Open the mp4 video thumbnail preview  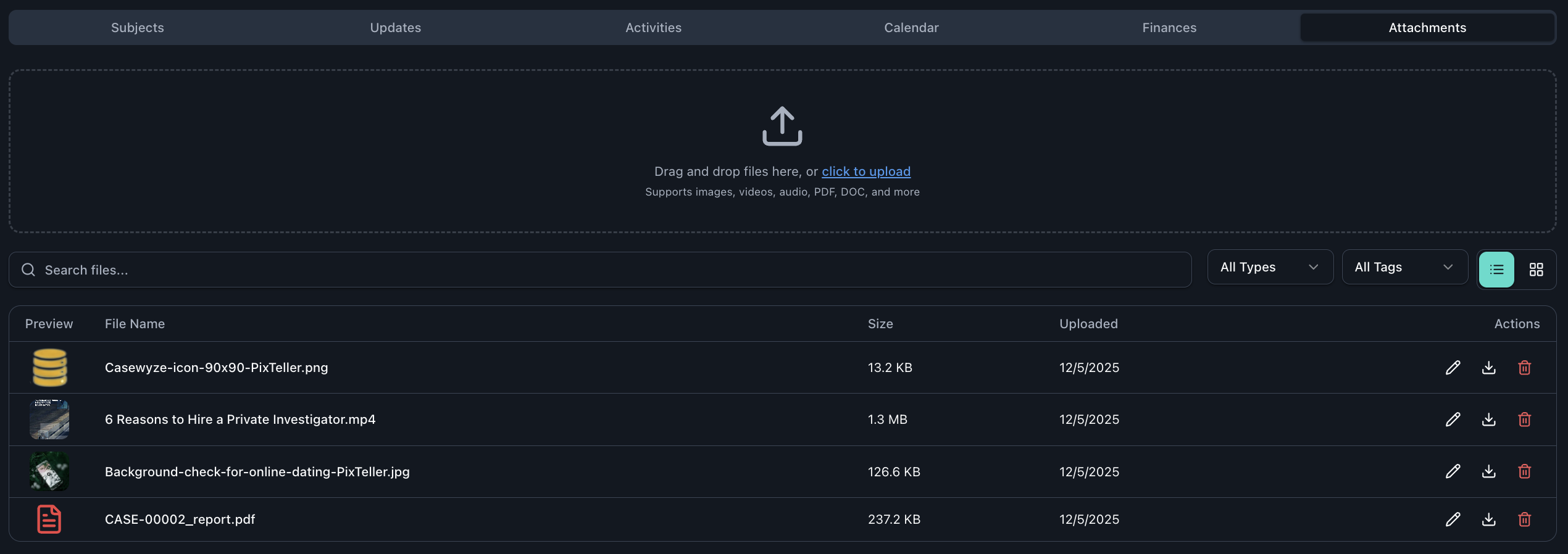(49, 420)
